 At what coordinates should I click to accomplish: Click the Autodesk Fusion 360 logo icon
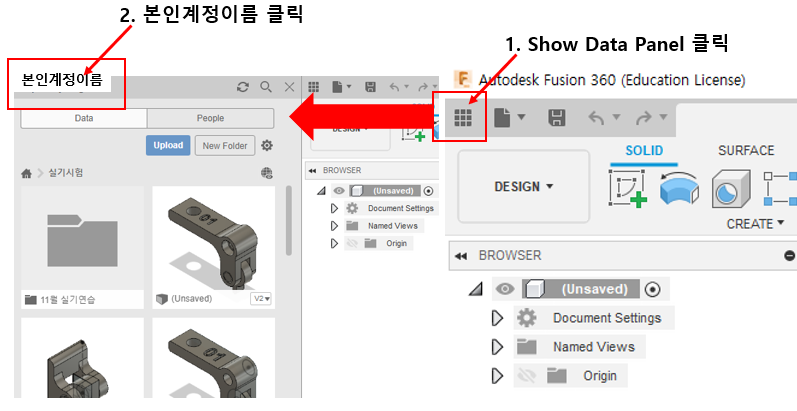coord(463,79)
